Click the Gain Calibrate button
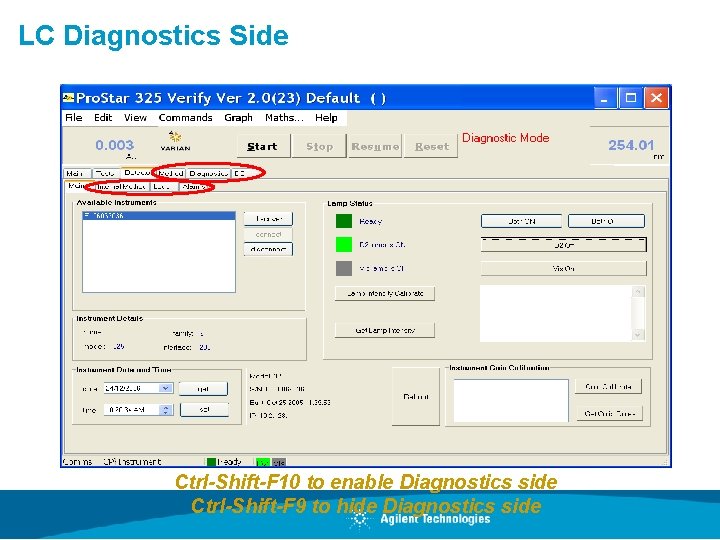The height and width of the screenshot is (540, 720). [x=608, y=387]
